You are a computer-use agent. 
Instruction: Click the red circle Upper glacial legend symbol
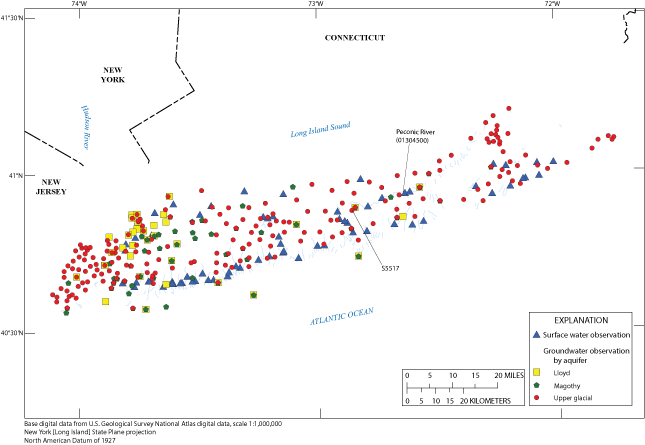click(536, 398)
